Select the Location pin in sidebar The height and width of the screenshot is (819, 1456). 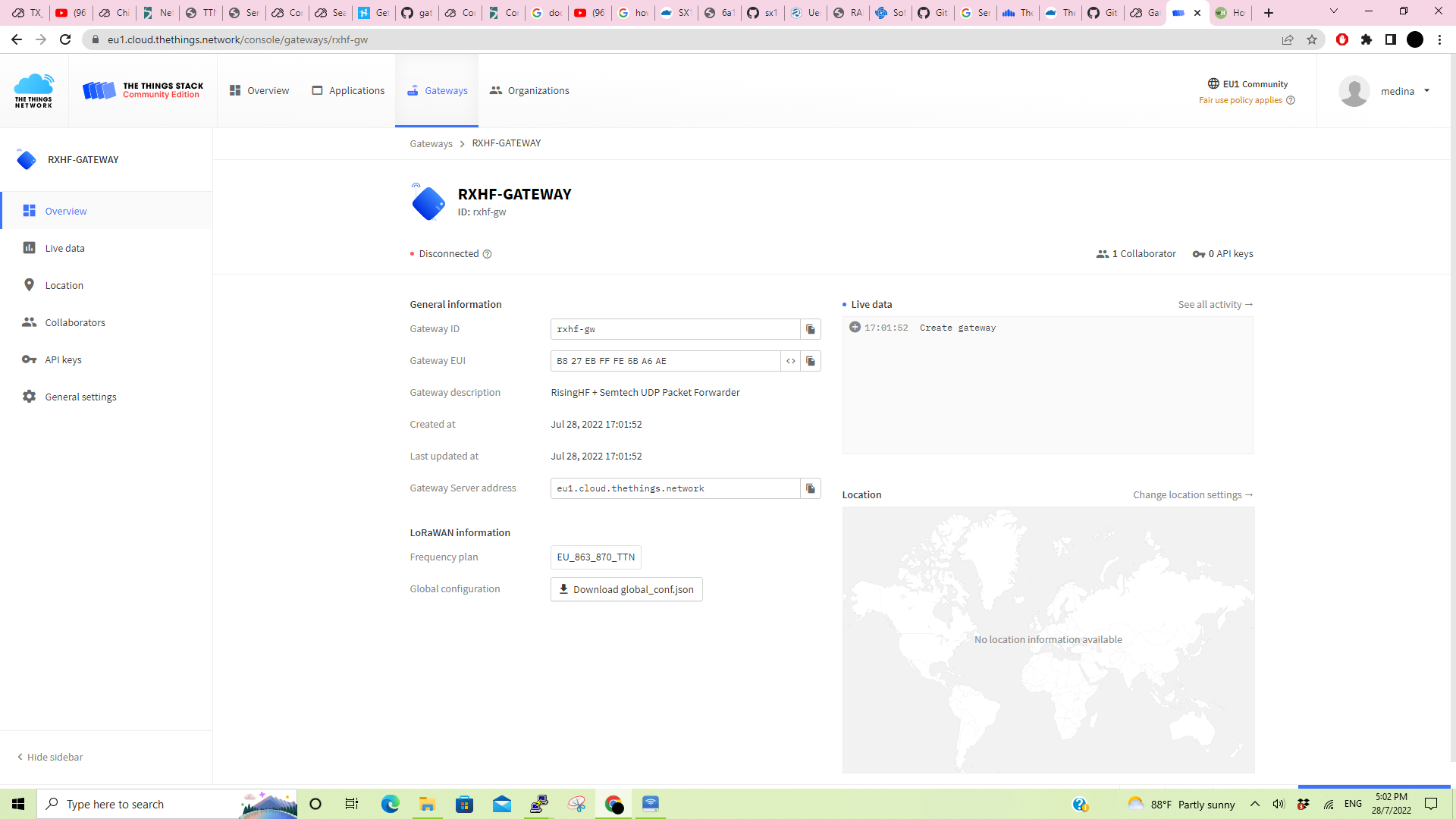click(29, 284)
